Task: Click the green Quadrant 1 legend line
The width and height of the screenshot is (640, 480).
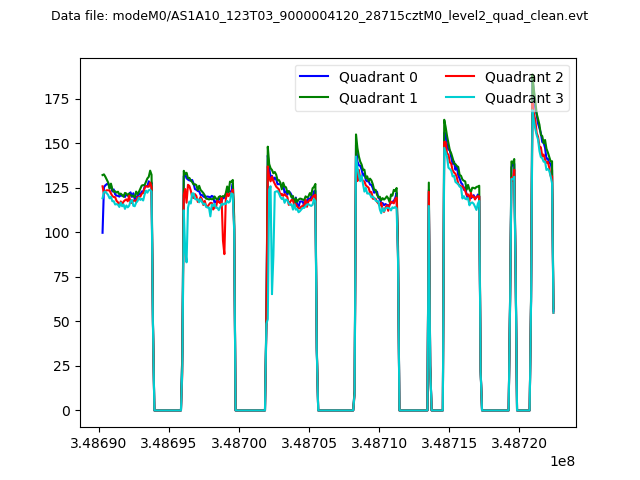Action: pos(316,98)
